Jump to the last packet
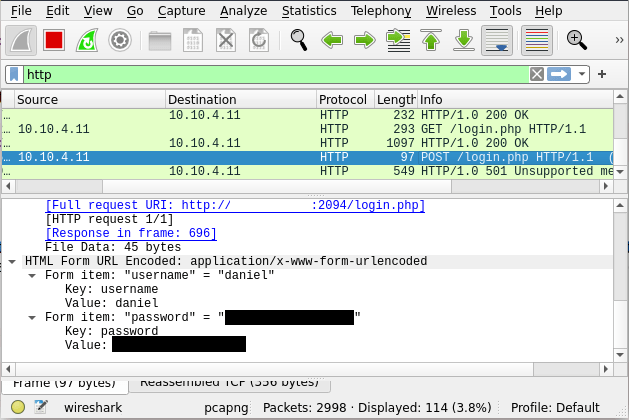This screenshot has width=629, height=420. point(464,40)
